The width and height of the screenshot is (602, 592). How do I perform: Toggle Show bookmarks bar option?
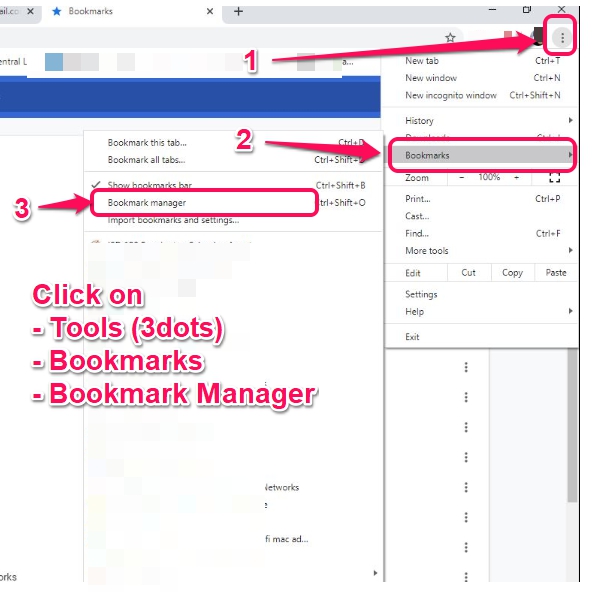[150, 185]
